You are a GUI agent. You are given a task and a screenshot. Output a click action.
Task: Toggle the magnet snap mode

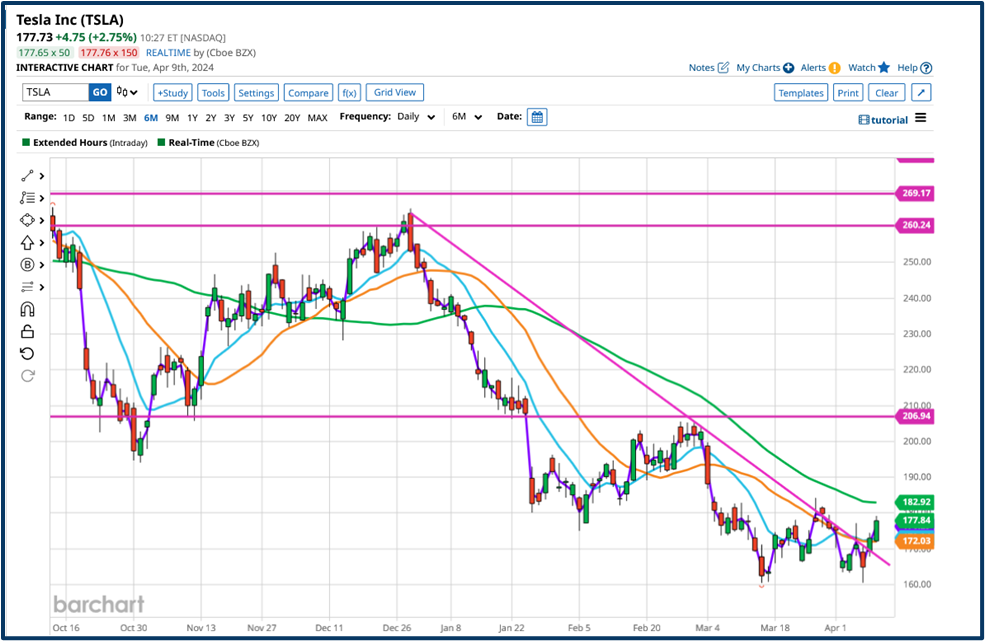coord(27,309)
